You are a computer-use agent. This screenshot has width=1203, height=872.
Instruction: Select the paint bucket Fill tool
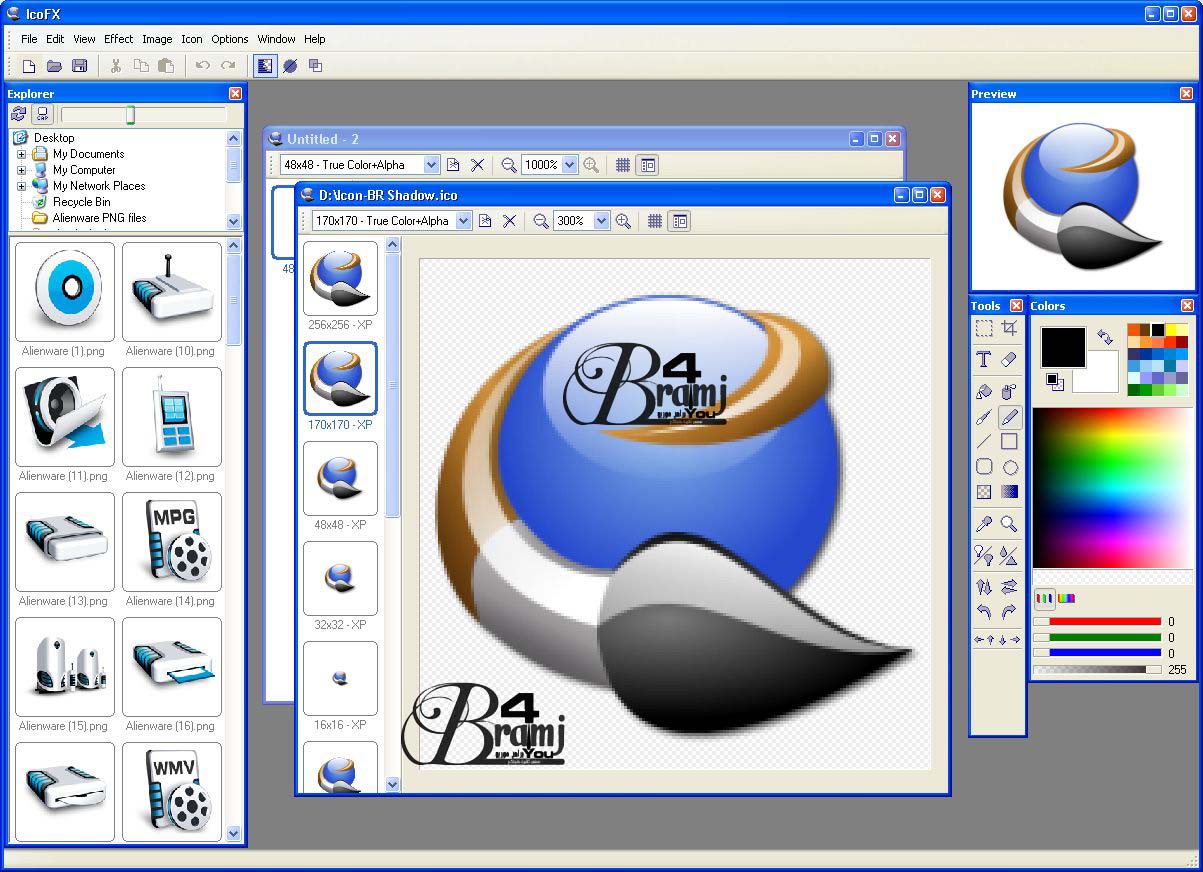point(984,392)
